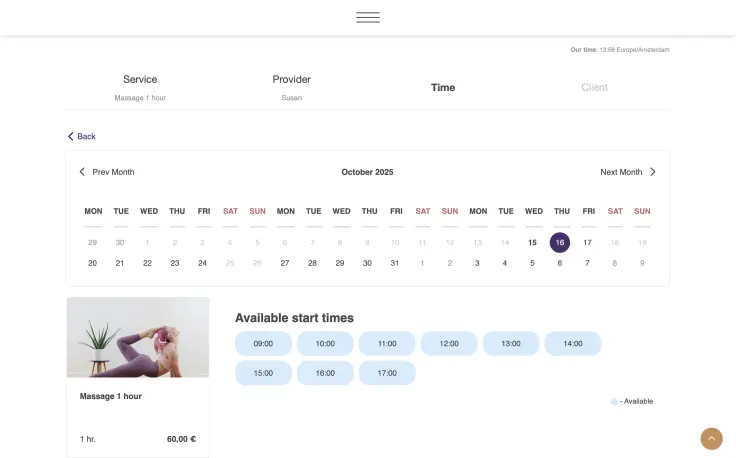Select the 09:00 start time
Screen dimensions: 736x458
tap(263, 343)
